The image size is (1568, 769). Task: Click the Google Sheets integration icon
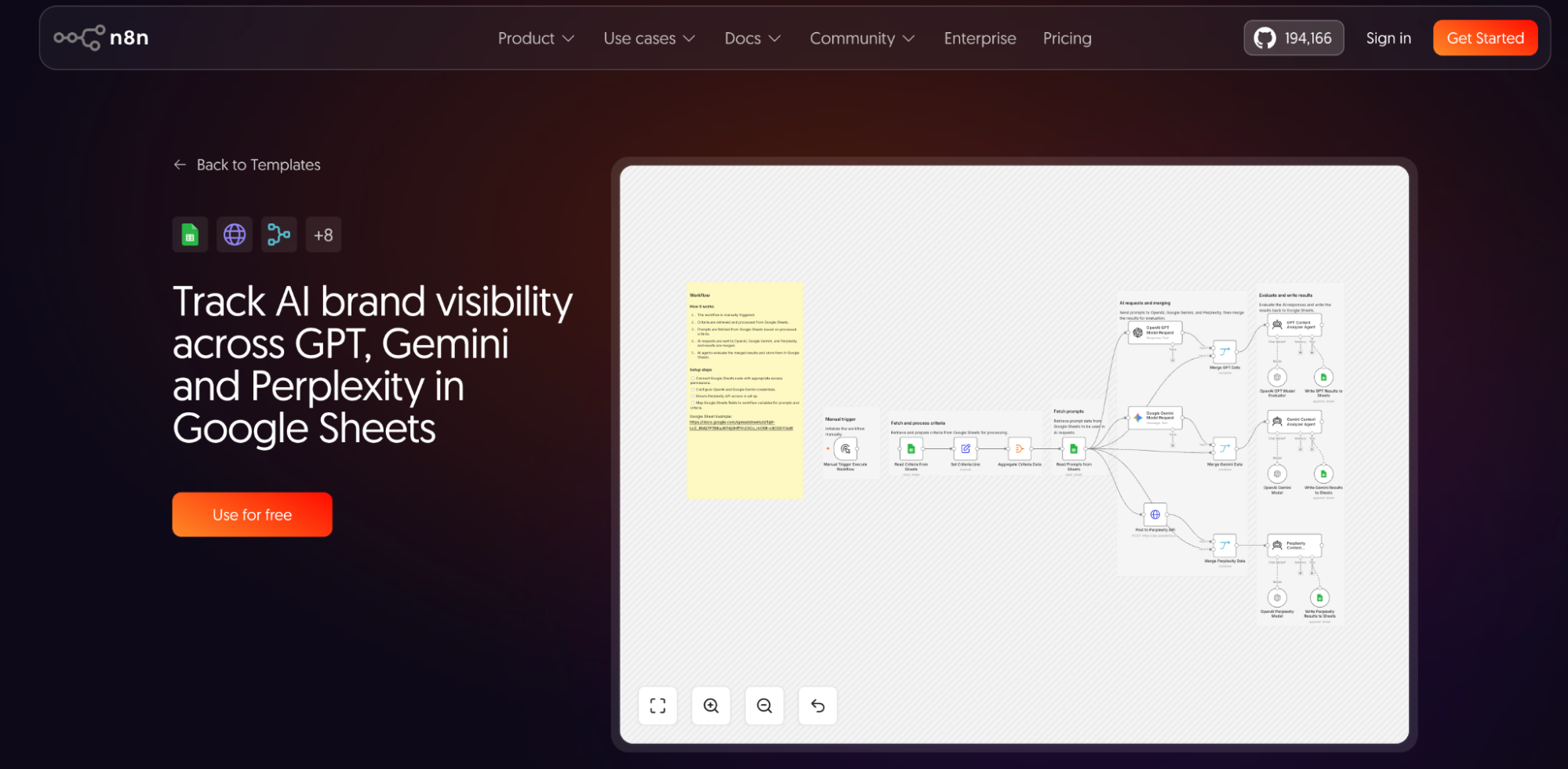pos(190,234)
